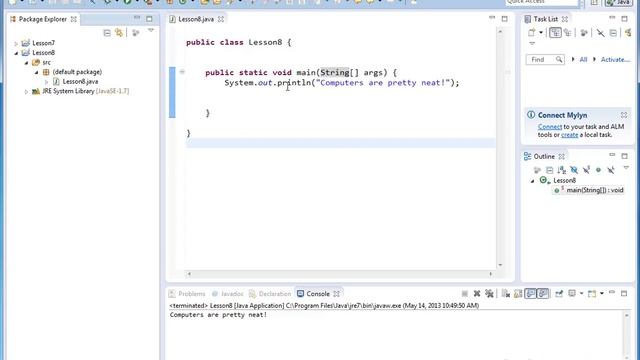Toggle Hide Fields in Outline

tap(574, 170)
